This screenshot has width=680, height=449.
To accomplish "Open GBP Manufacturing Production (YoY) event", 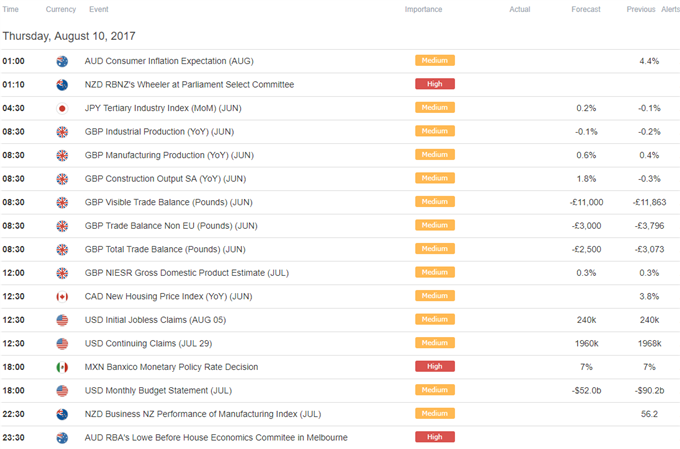I will point(169,155).
